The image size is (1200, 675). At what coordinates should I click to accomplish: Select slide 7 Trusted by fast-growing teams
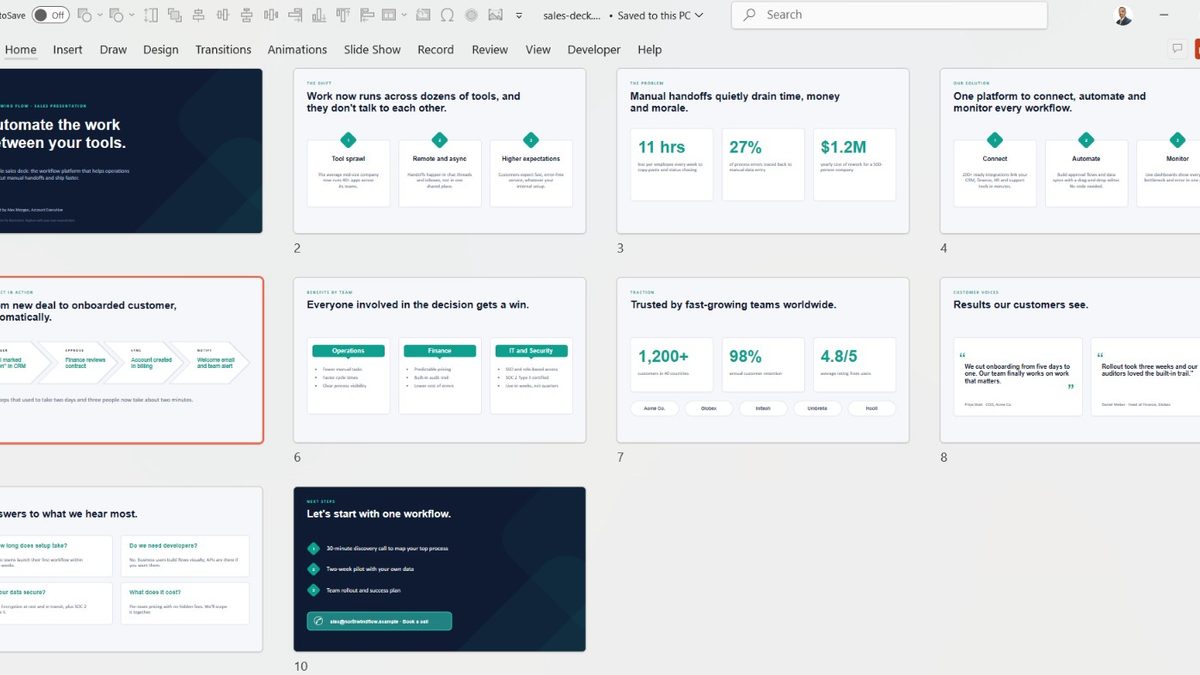point(763,360)
